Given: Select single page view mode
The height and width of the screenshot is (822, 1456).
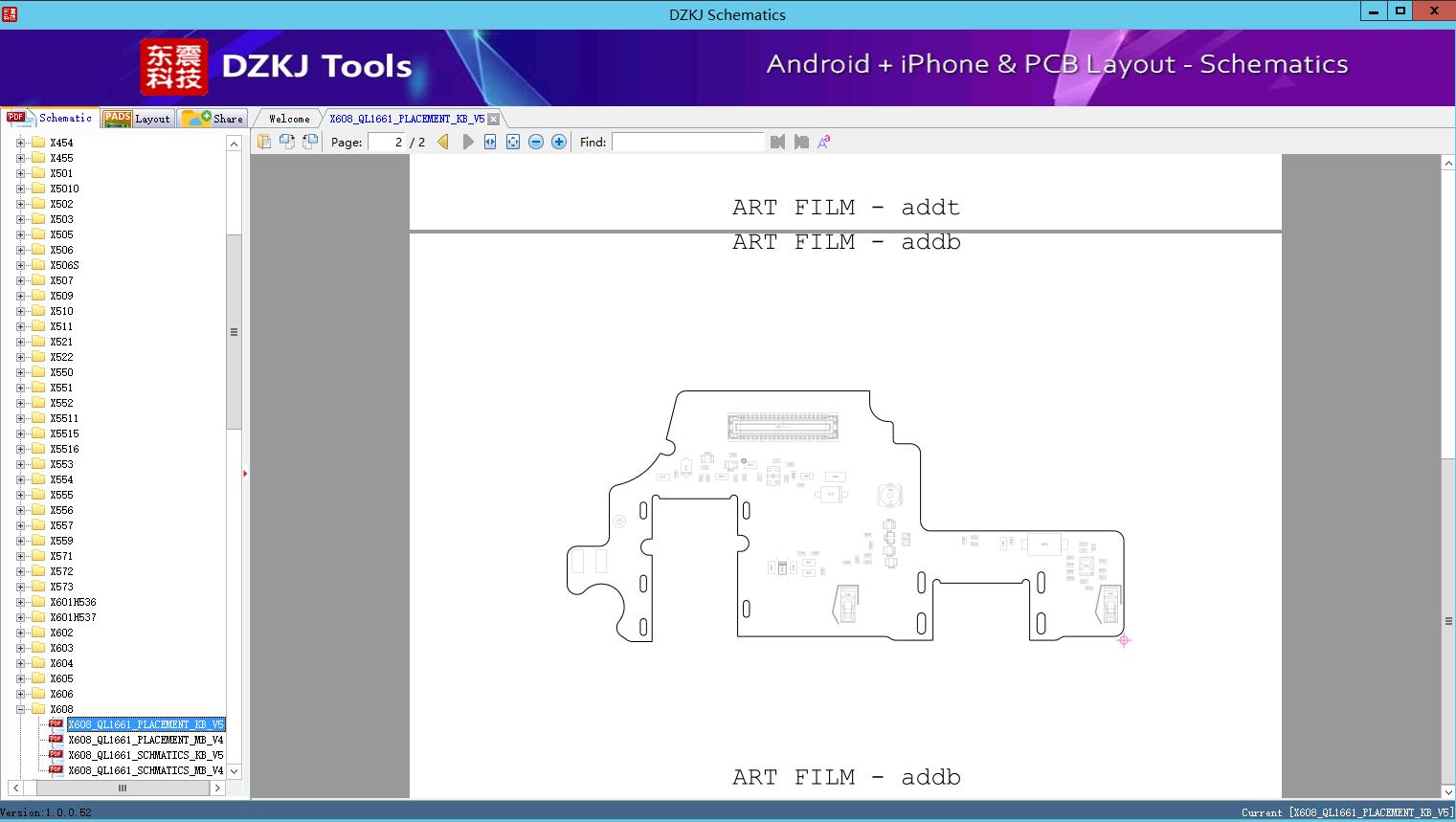Looking at the screenshot, I should point(264,141).
